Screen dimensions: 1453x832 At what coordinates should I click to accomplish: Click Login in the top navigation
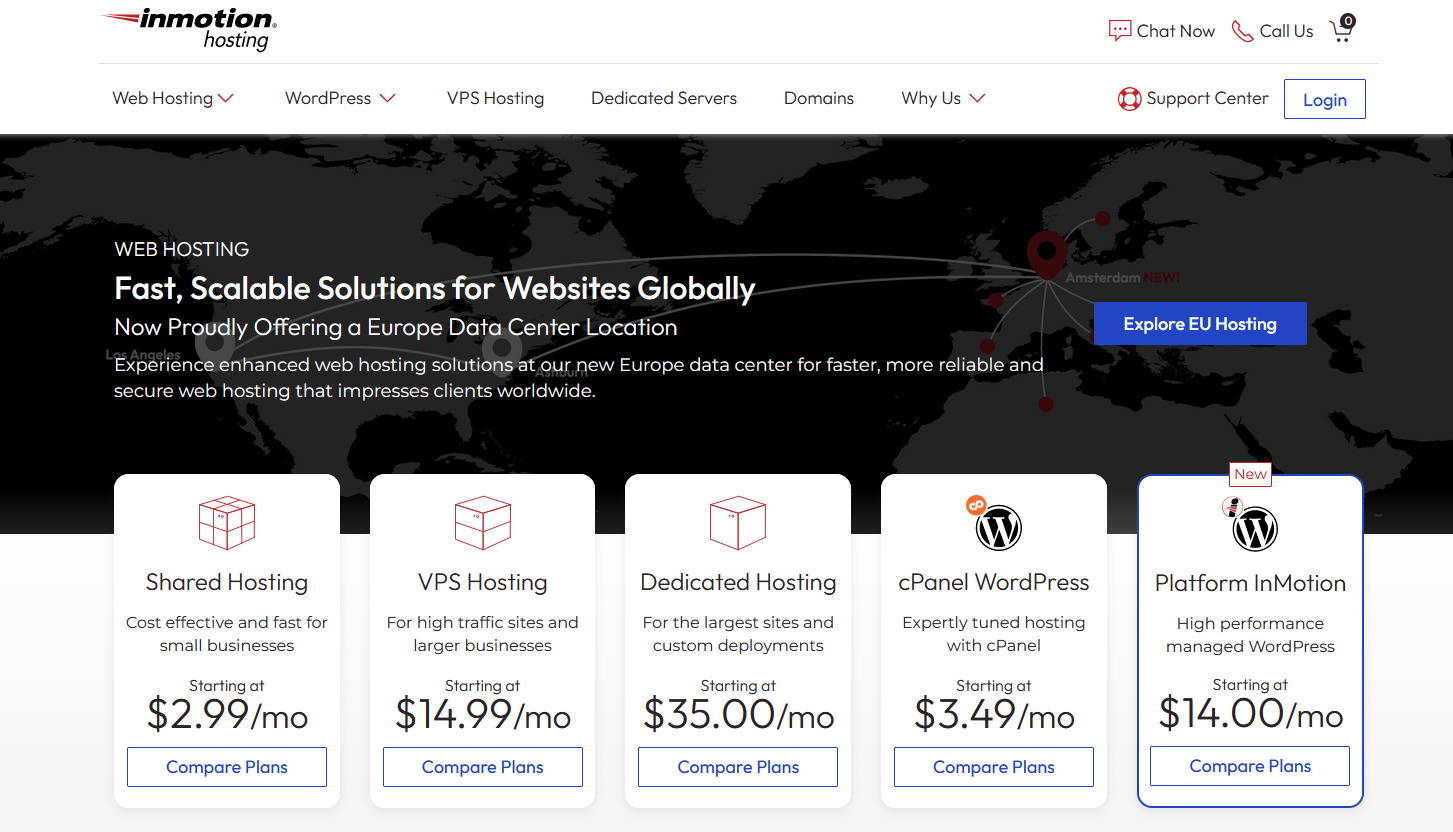coord(1324,98)
